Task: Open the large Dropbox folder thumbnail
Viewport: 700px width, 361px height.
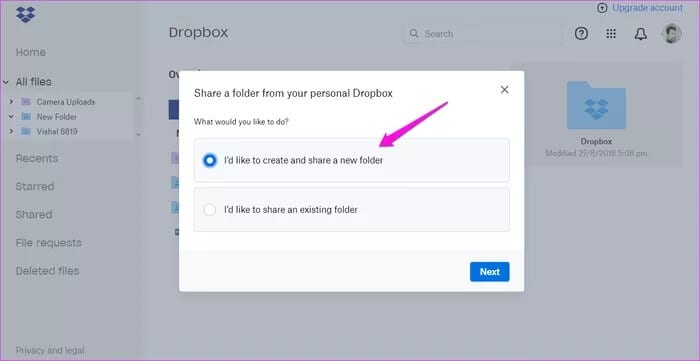Action: [596, 105]
